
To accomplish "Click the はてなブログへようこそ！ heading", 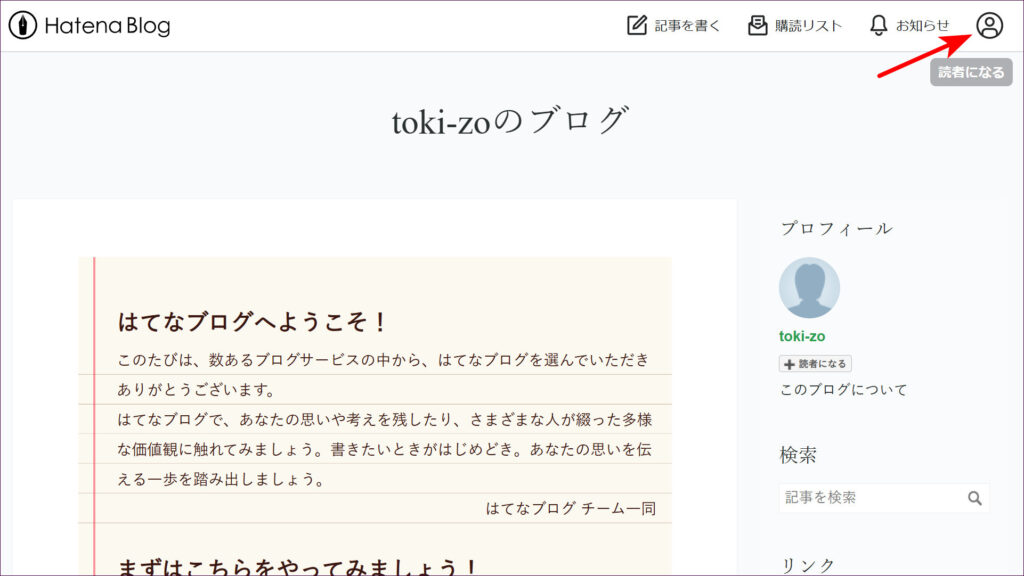I will click(x=253, y=322).
